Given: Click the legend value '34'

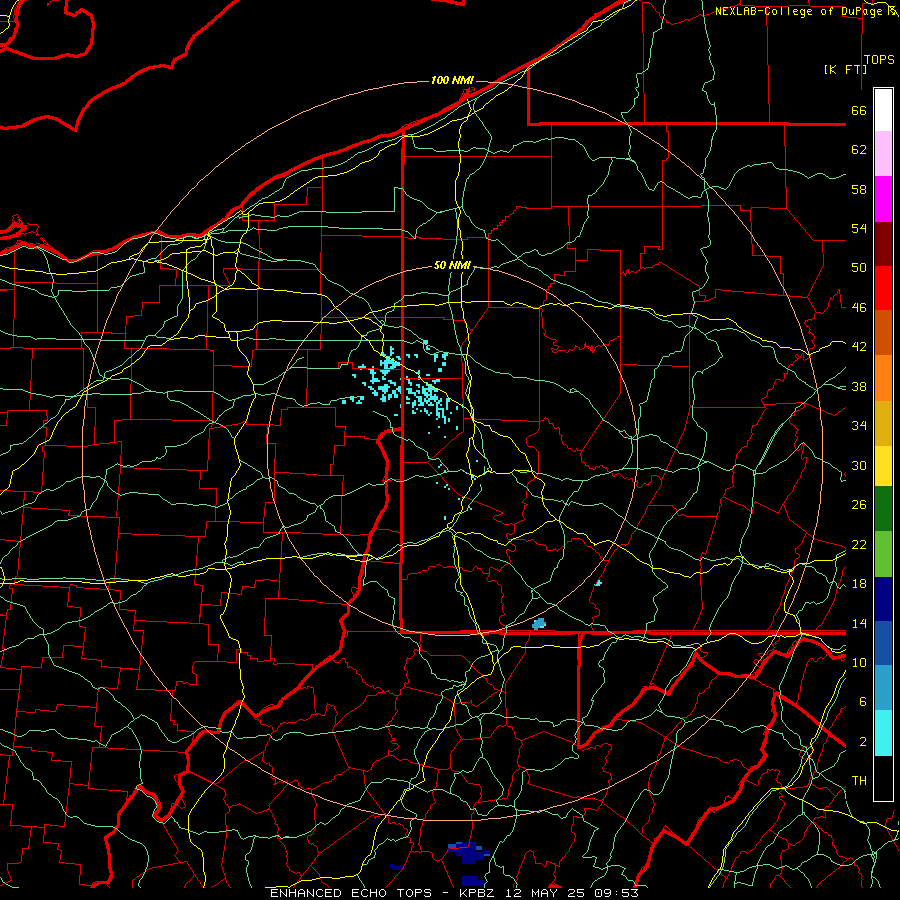Looking at the screenshot, I should tap(859, 426).
